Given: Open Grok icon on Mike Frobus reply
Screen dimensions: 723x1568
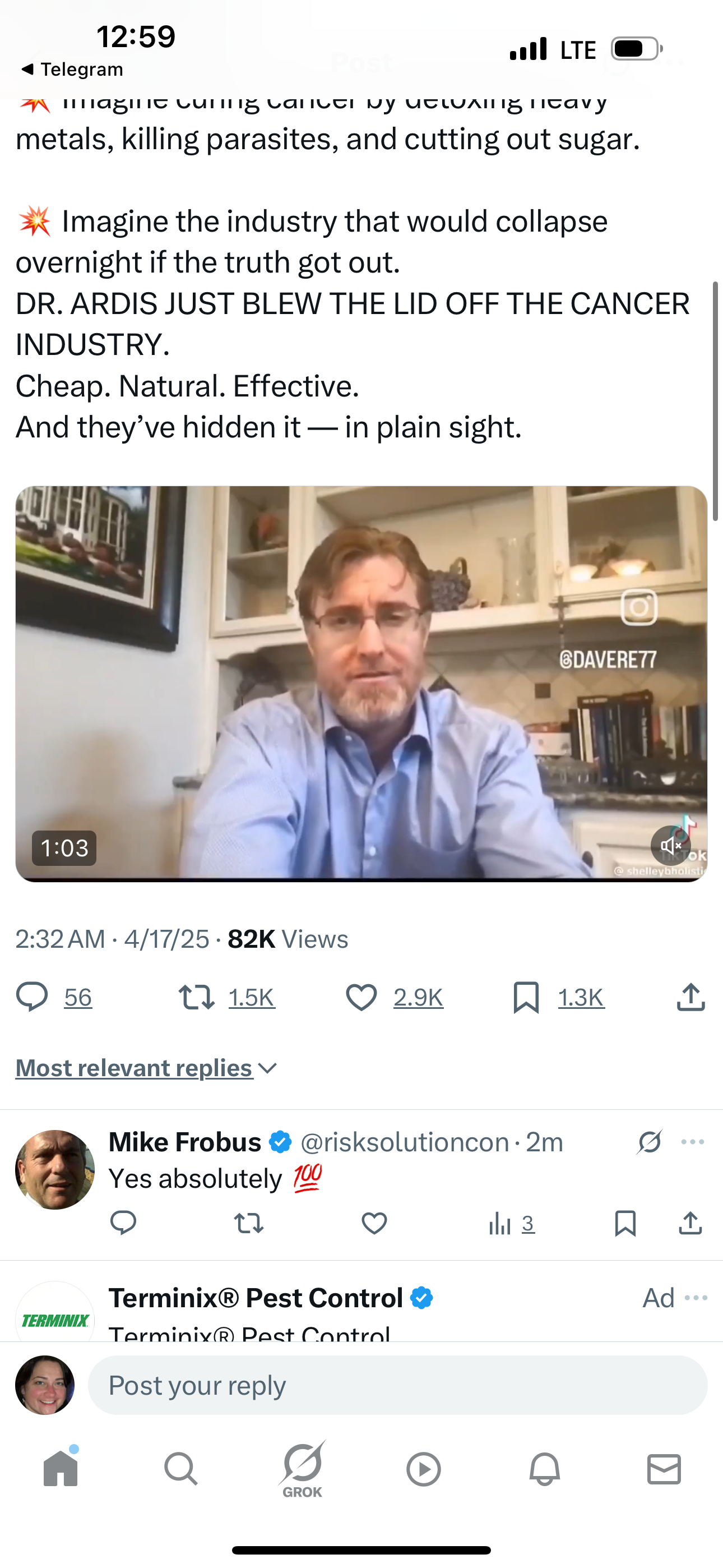Looking at the screenshot, I should pyautogui.click(x=650, y=1142).
